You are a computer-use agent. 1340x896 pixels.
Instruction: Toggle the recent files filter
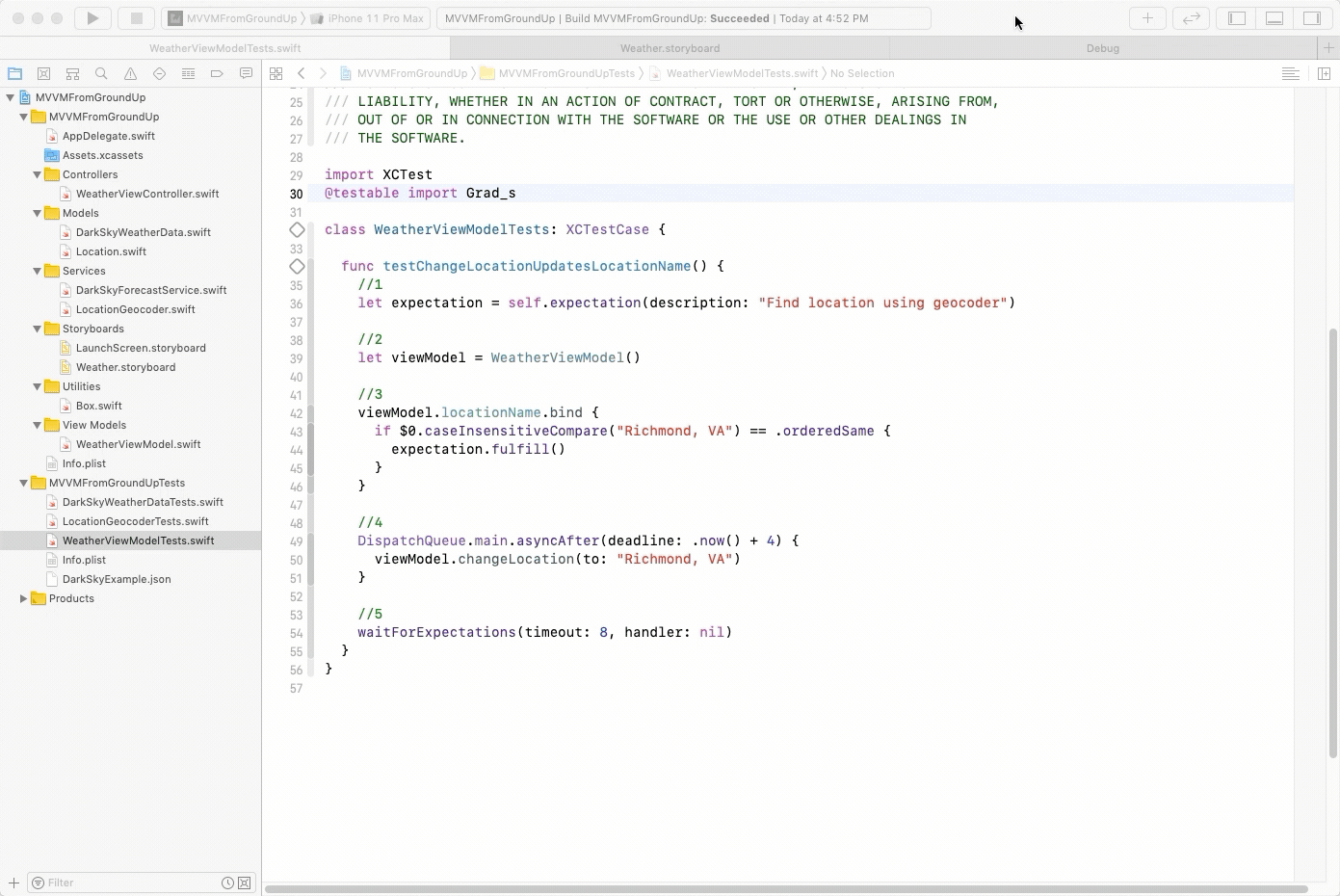(227, 883)
